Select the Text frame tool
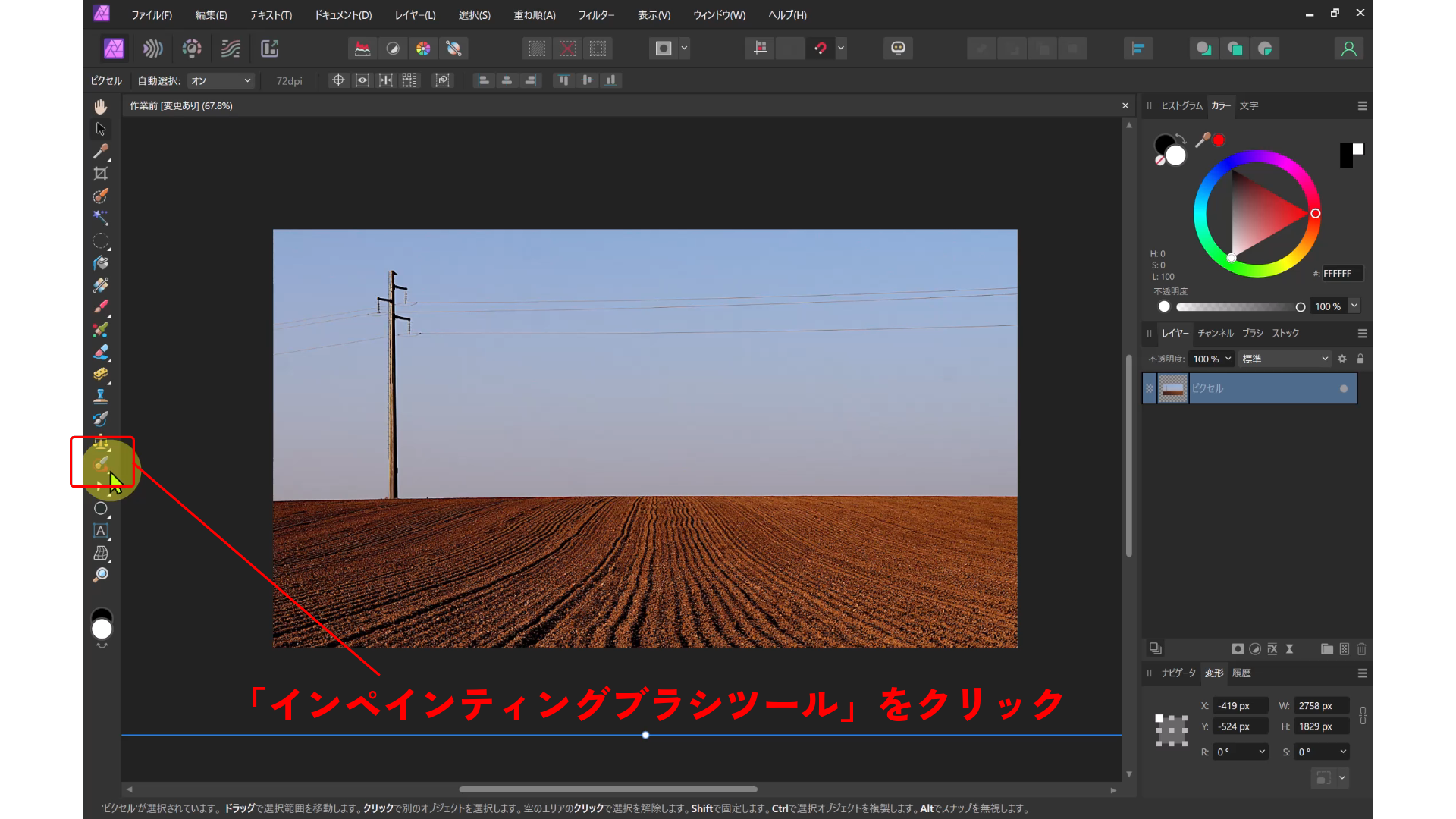This screenshot has width=1456, height=819. [x=101, y=531]
